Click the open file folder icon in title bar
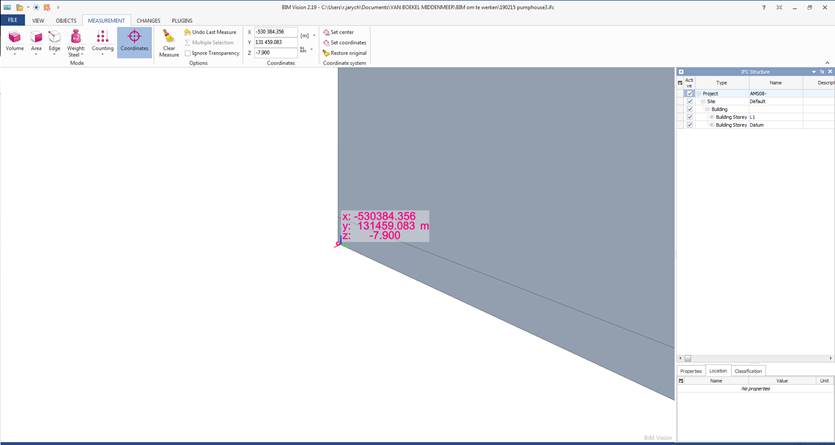The width and height of the screenshot is (835, 445). click(x=19, y=7)
